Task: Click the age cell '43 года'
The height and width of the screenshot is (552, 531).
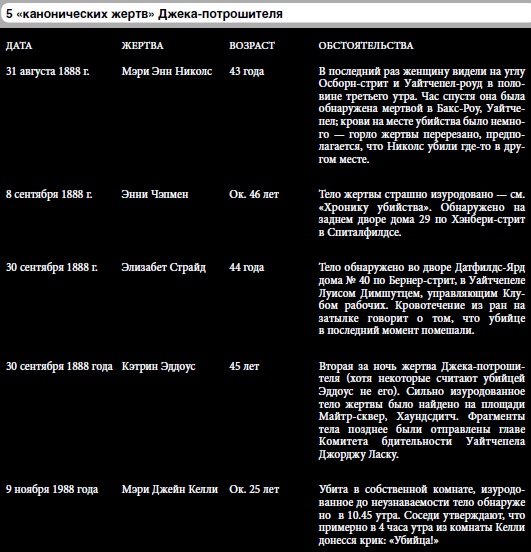Action: 246,71
